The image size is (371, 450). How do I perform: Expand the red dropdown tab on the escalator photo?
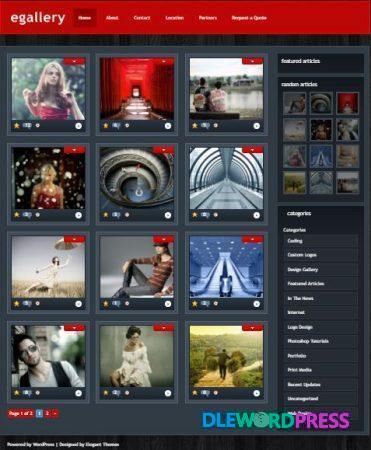[252, 239]
